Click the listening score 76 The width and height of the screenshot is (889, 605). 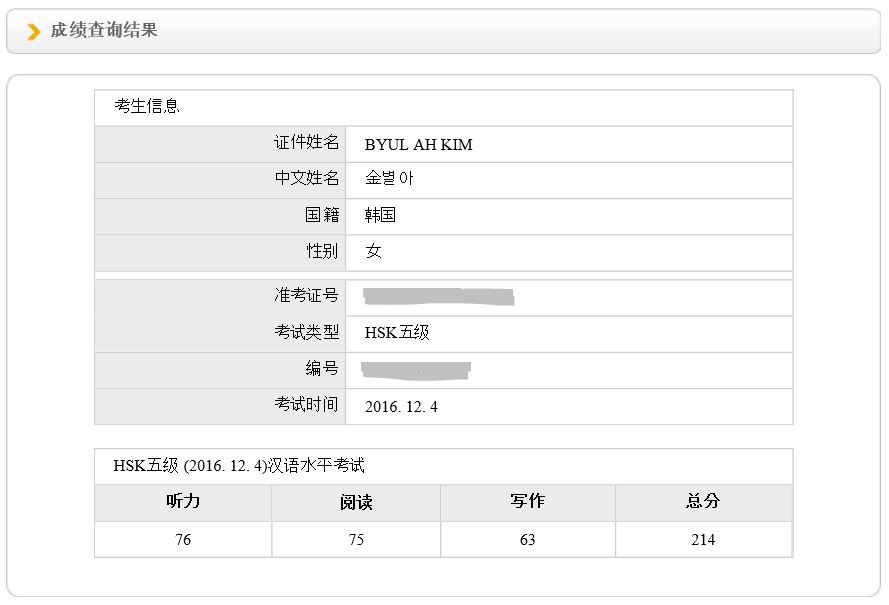(x=183, y=540)
